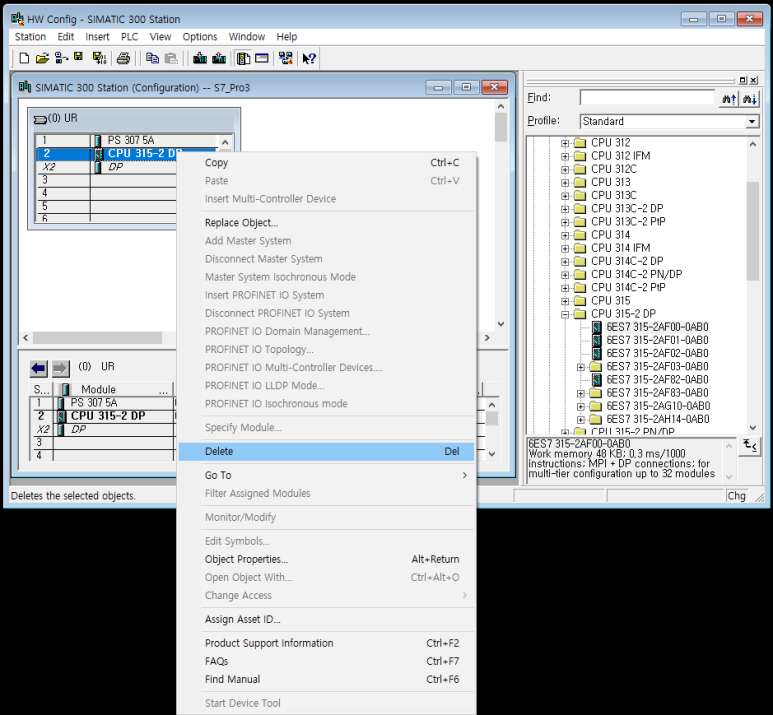Click Find Manual in context menu
773x715 pixels.
326,679
